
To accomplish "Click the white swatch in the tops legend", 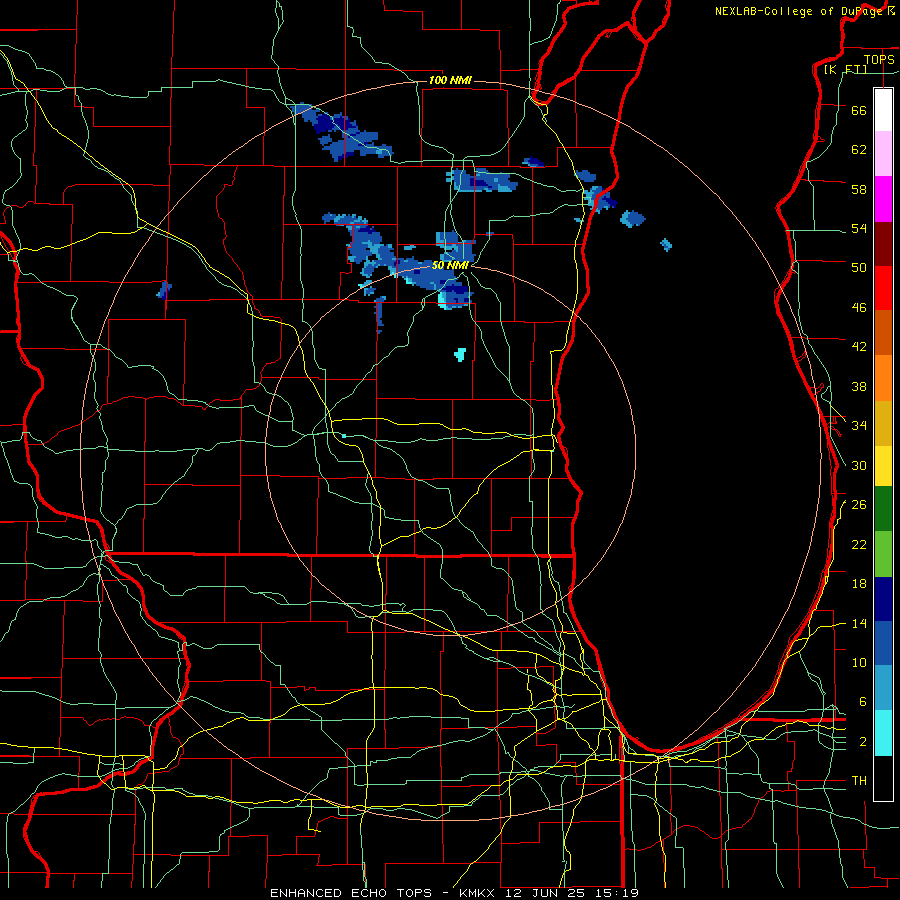I will click(x=883, y=110).
